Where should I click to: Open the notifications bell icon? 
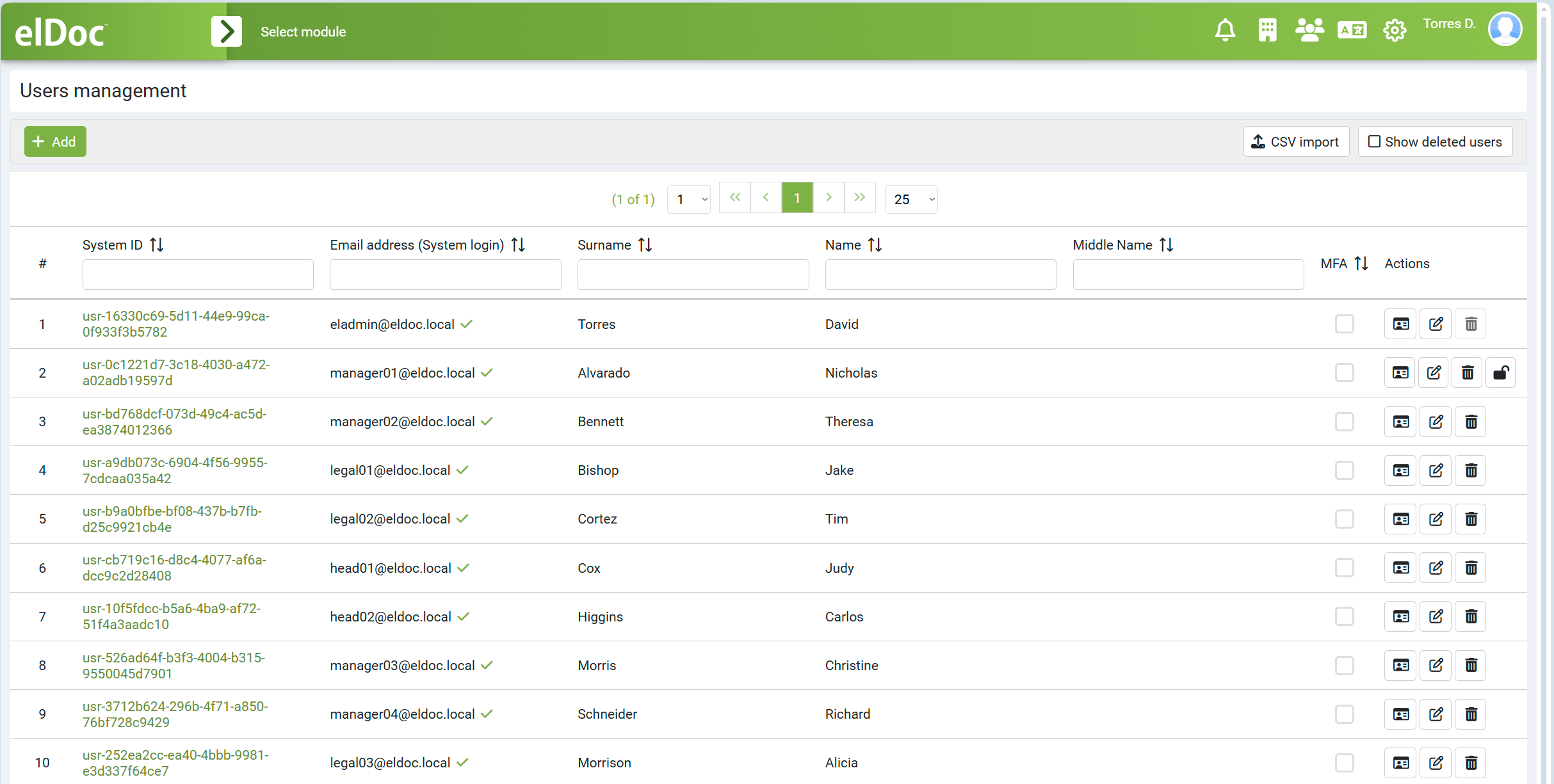click(x=1225, y=30)
